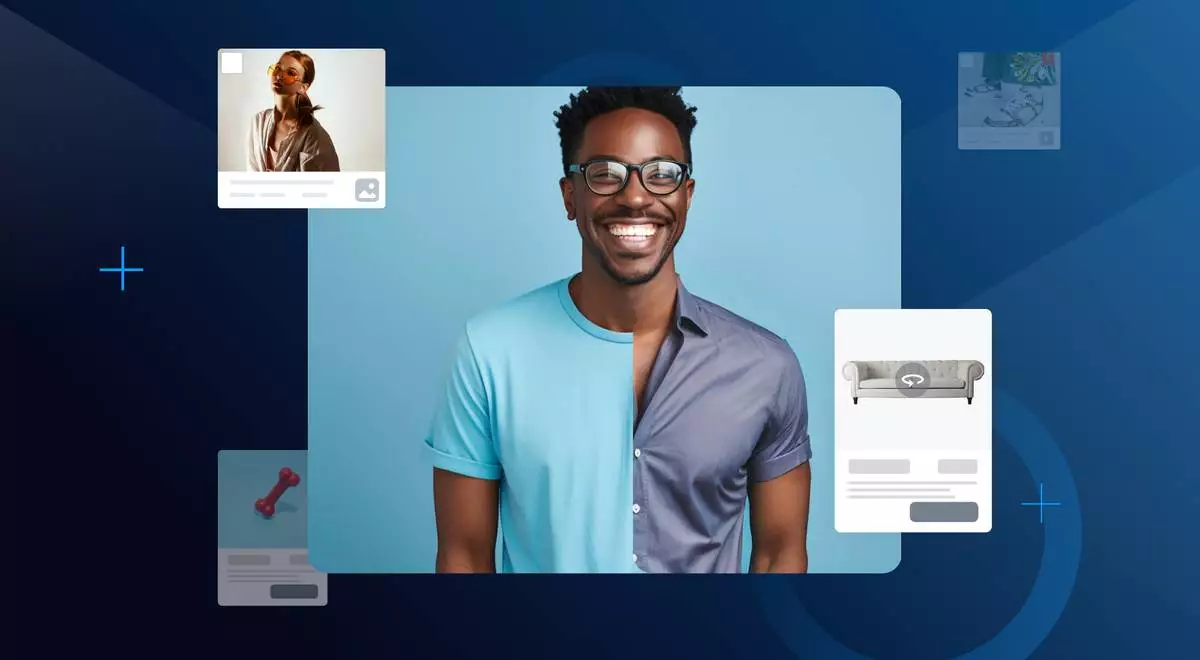The width and height of the screenshot is (1200, 660).
Task: Tick the white checkbox on the woman's photo card
Action: click(x=232, y=64)
